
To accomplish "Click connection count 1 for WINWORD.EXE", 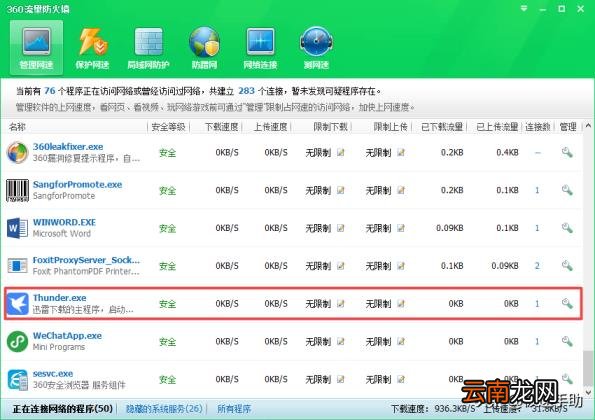I will [537, 228].
